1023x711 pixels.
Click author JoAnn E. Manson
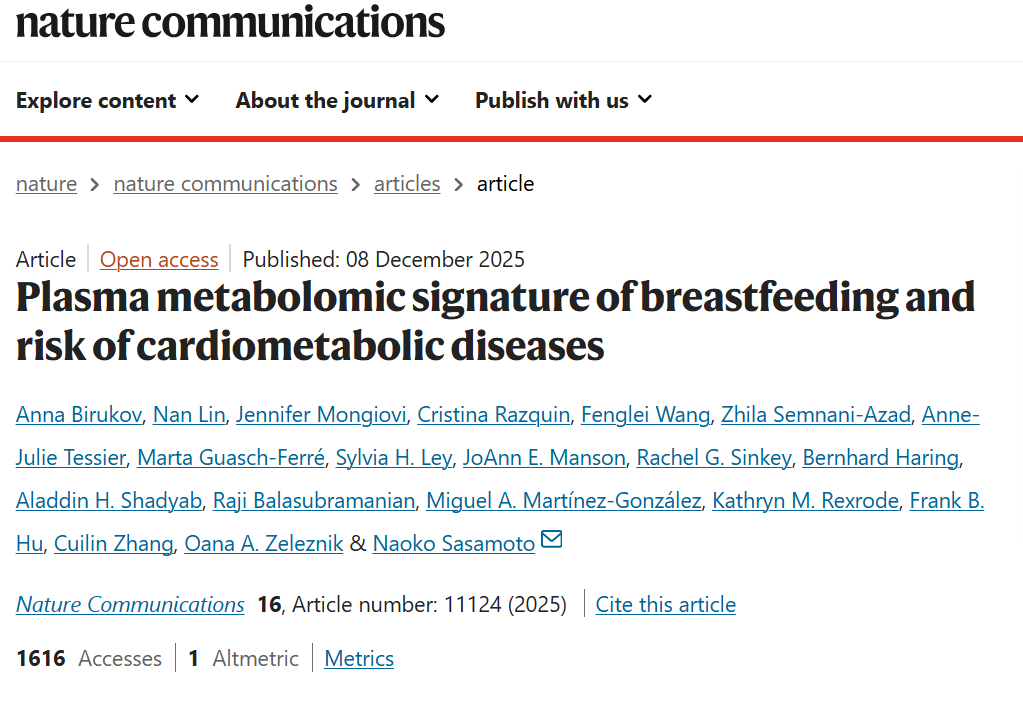pyautogui.click(x=544, y=458)
